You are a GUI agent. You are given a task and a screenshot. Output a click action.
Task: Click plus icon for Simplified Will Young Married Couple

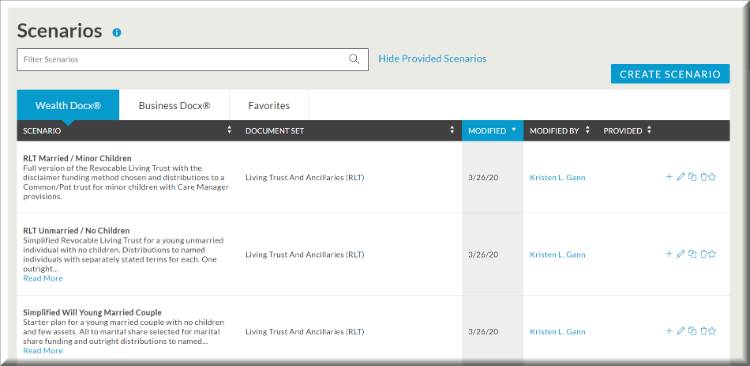point(669,331)
